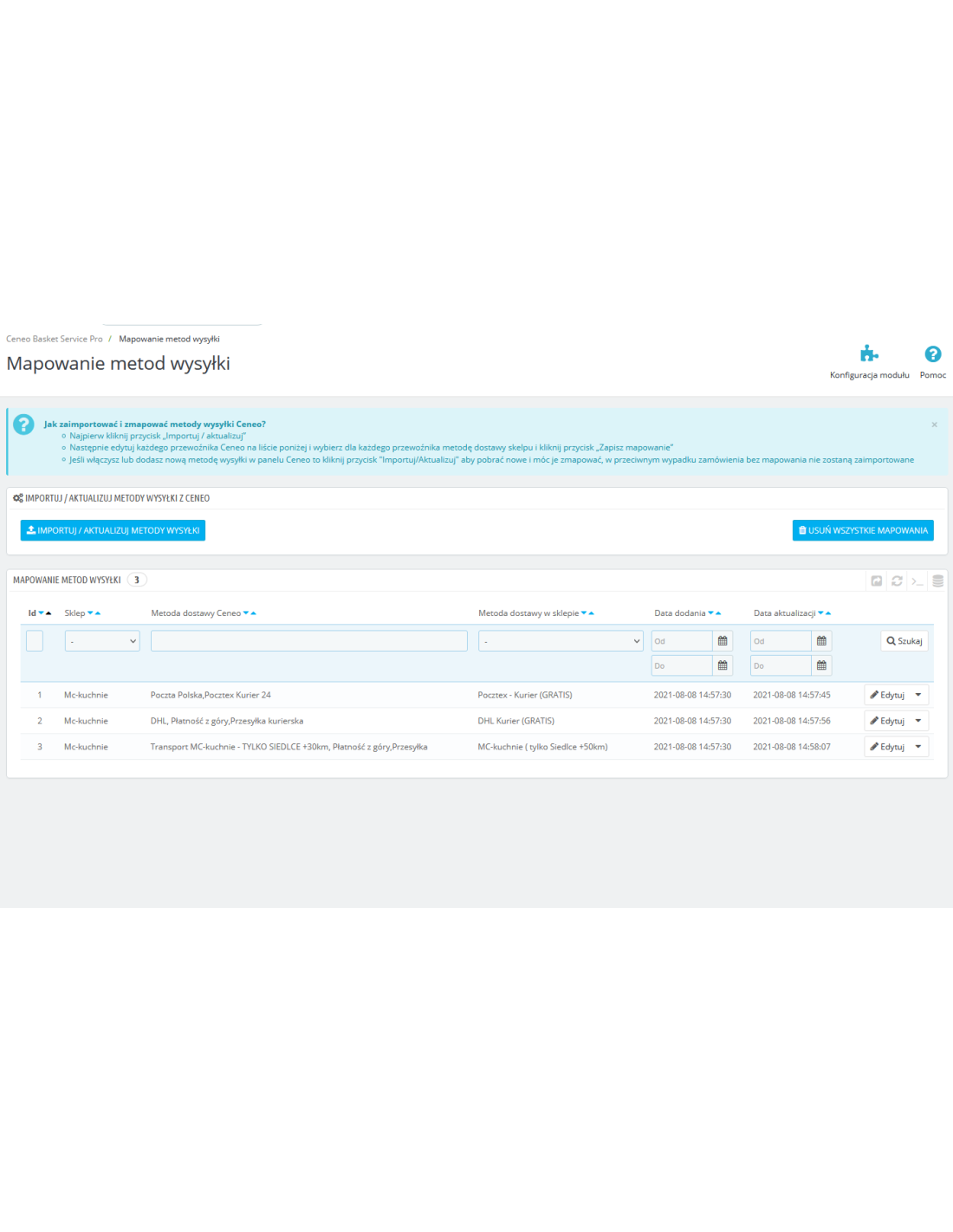953x1232 pixels.
Task: Click the export to SQL Manager database icon
Action: [x=937, y=580]
